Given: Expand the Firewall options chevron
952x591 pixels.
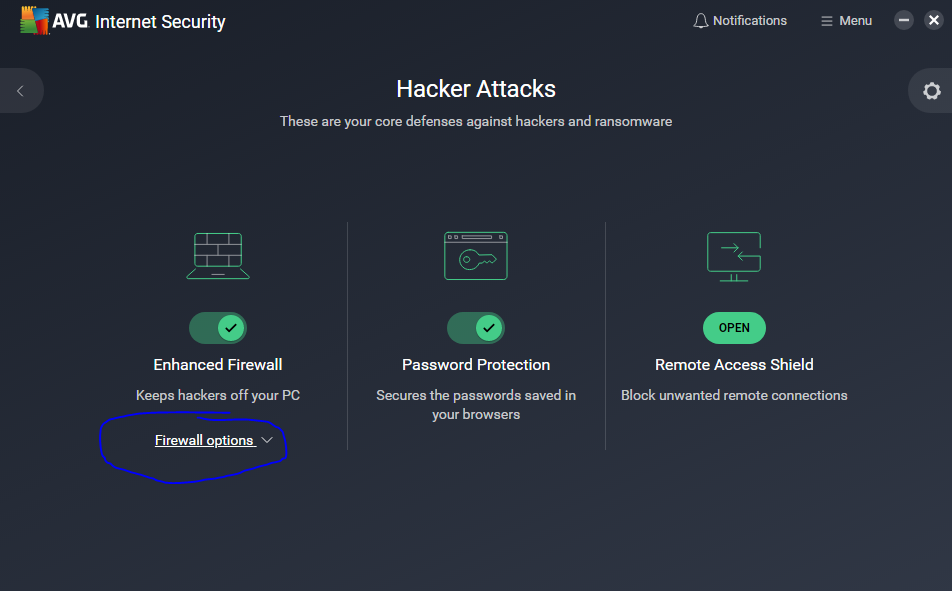Looking at the screenshot, I should (x=267, y=440).
